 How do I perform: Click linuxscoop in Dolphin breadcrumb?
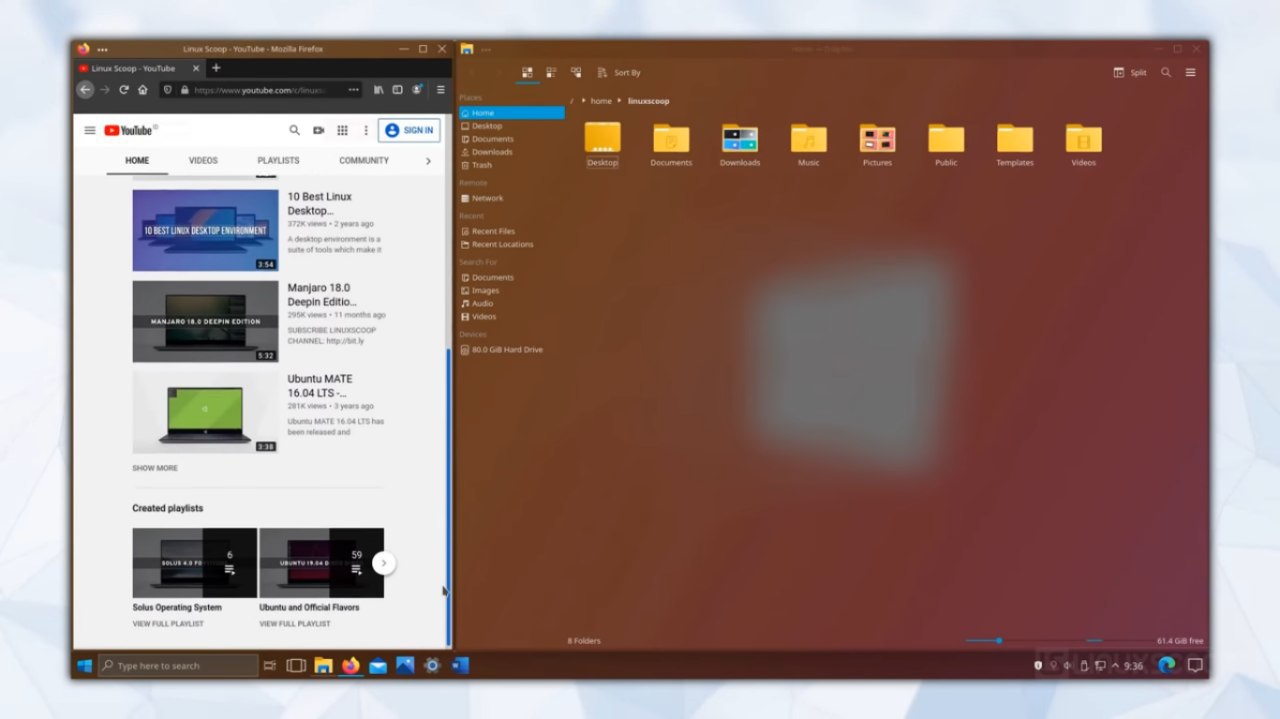tap(648, 101)
